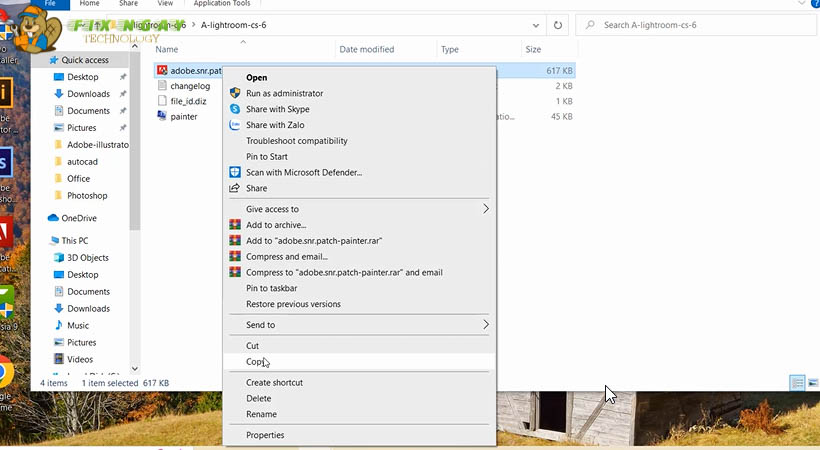
Task: Click Open in the context menu
Action: 359,77
